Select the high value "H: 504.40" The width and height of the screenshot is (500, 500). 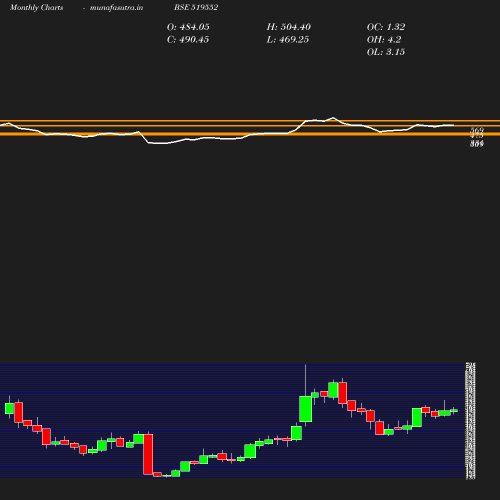point(289,27)
